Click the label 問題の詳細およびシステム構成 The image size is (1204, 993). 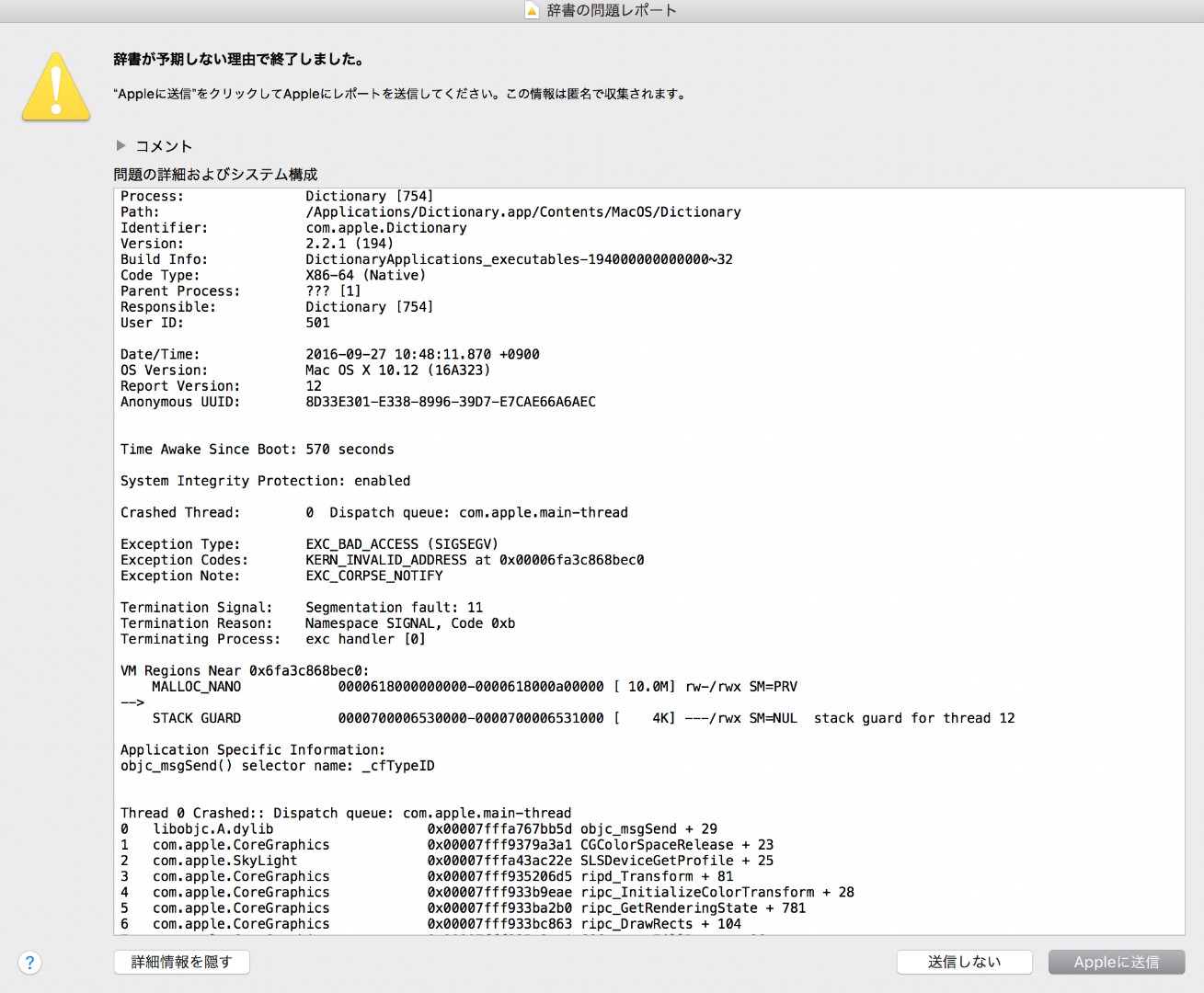tap(215, 174)
